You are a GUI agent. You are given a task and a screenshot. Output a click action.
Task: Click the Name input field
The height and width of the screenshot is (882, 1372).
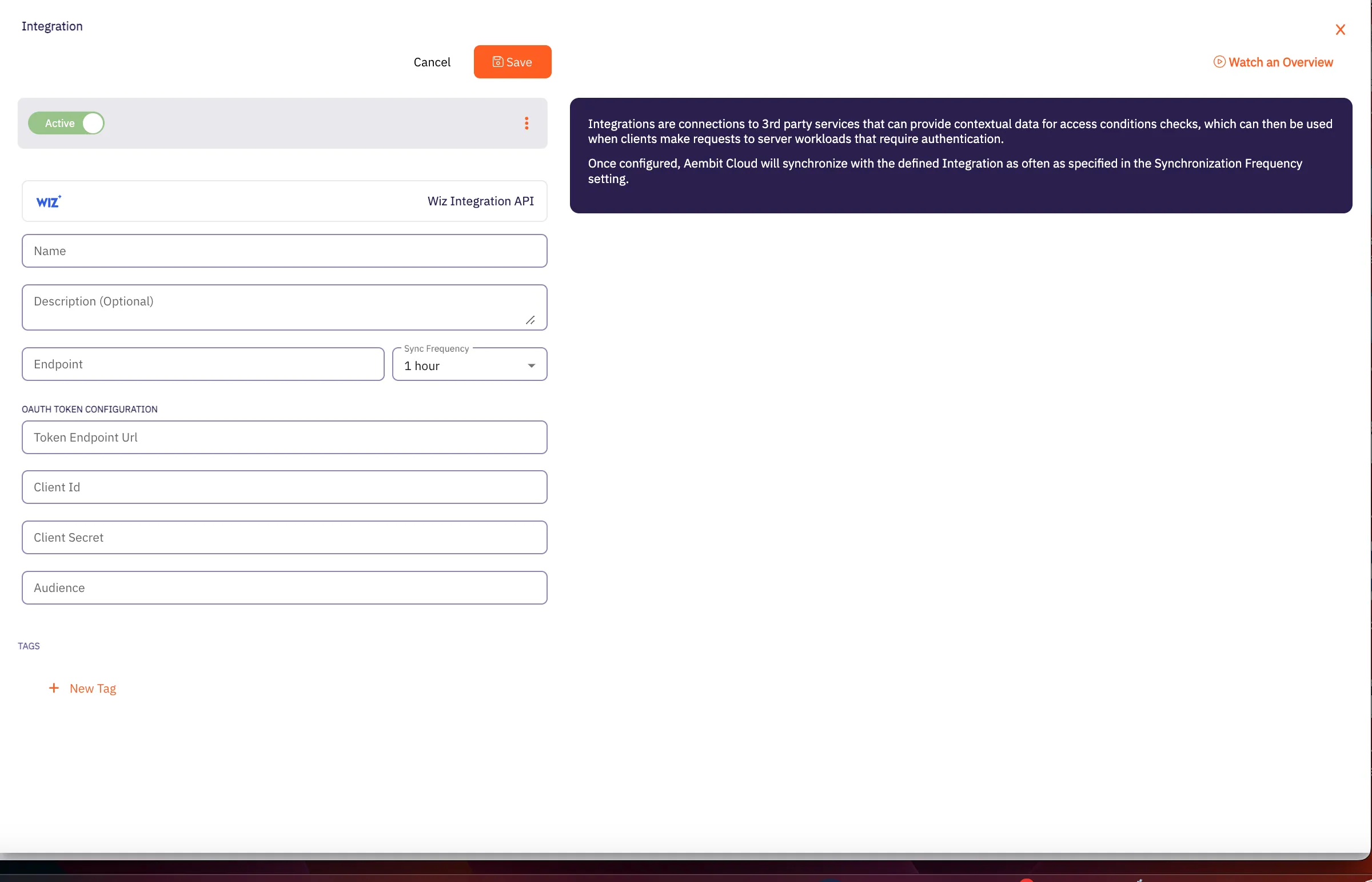pos(284,251)
